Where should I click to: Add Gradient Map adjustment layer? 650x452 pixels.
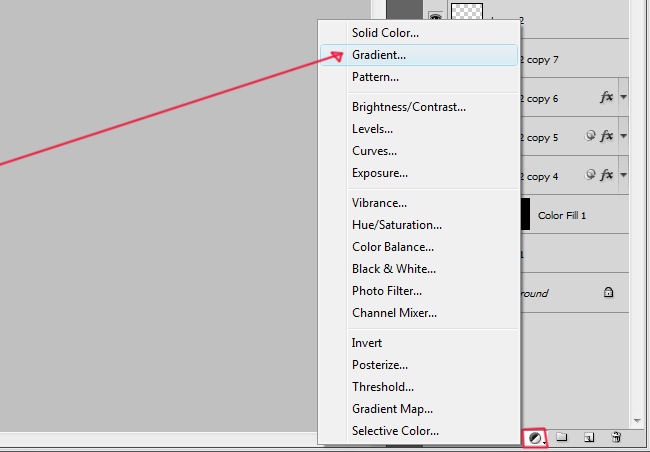[x=419, y=409]
